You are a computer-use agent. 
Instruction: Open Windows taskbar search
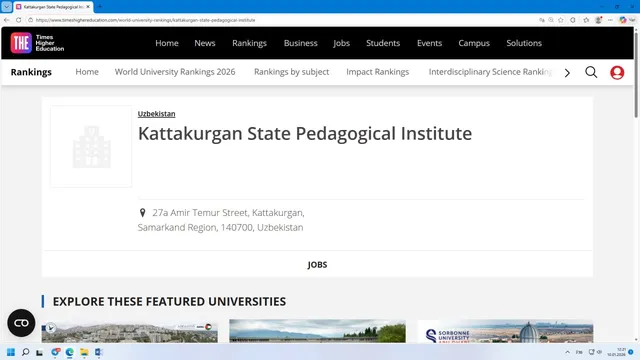point(25,352)
